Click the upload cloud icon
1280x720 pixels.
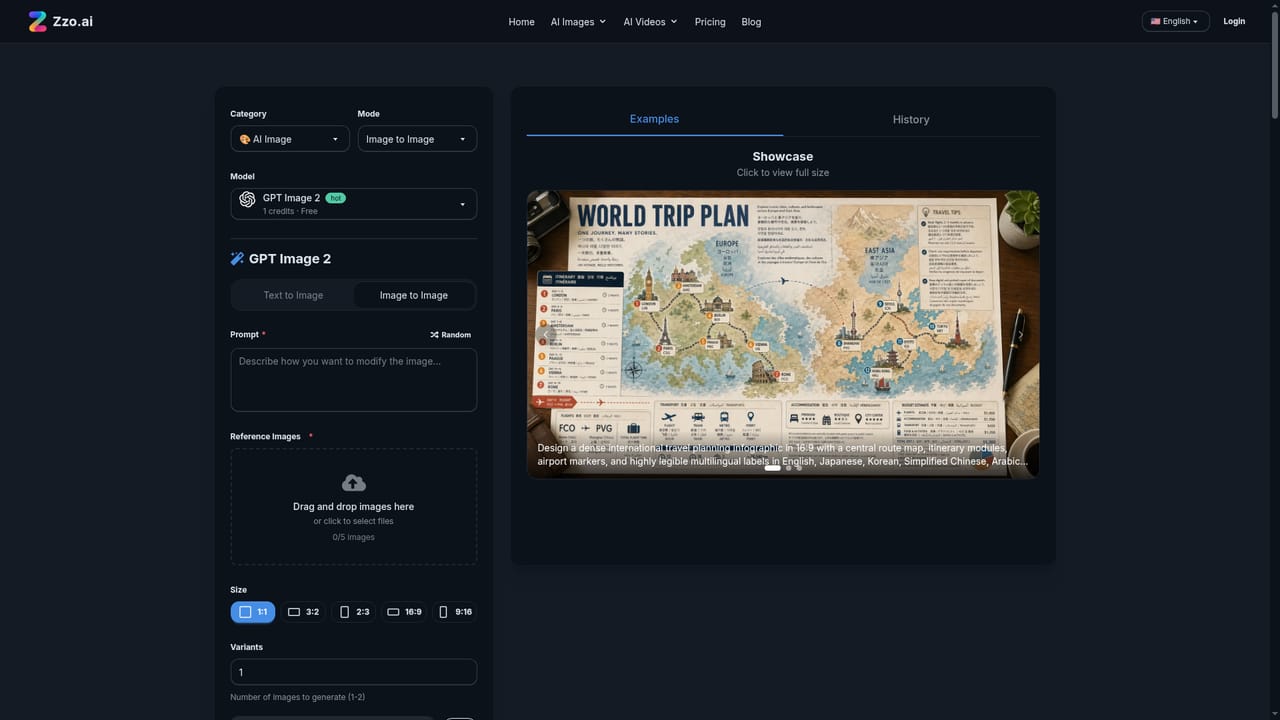pos(354,483)
